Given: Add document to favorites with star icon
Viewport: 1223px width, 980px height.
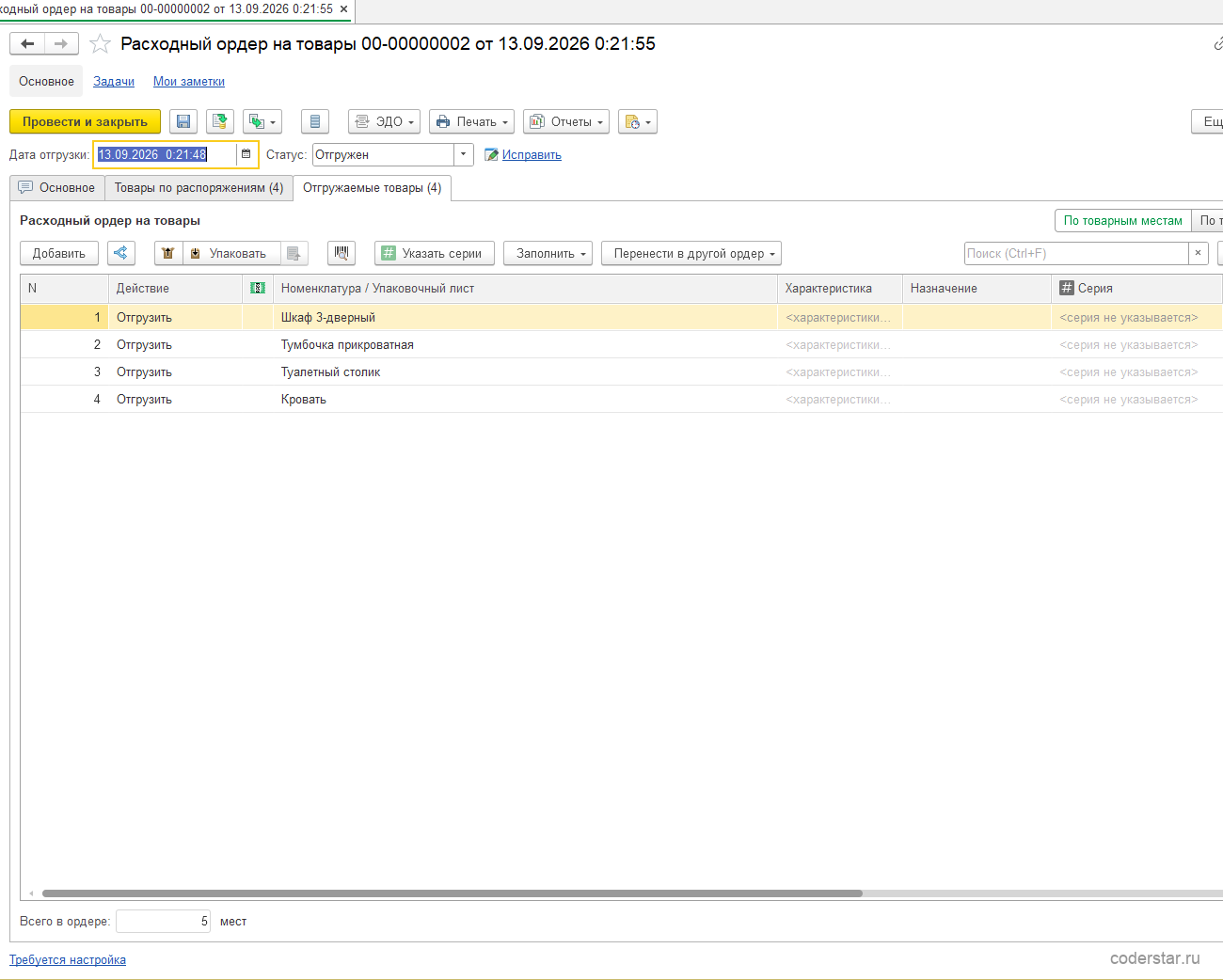Looking at the screenshot, I should coord(100,44).
